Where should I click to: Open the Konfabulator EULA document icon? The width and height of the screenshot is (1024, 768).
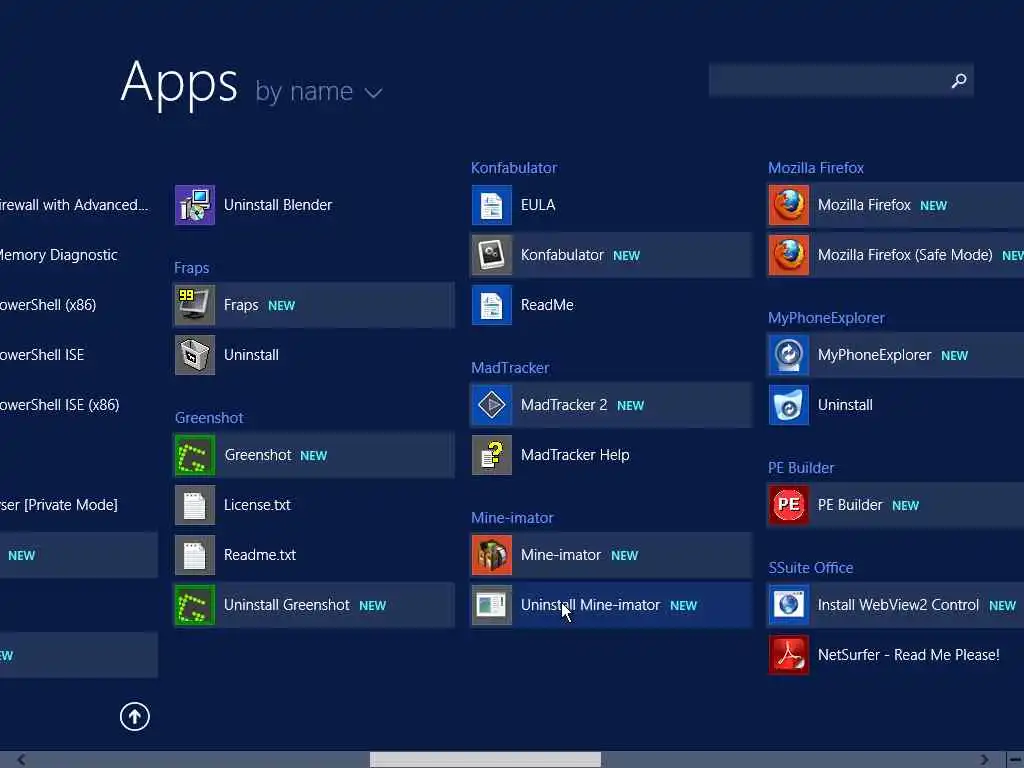click(492, 205)
